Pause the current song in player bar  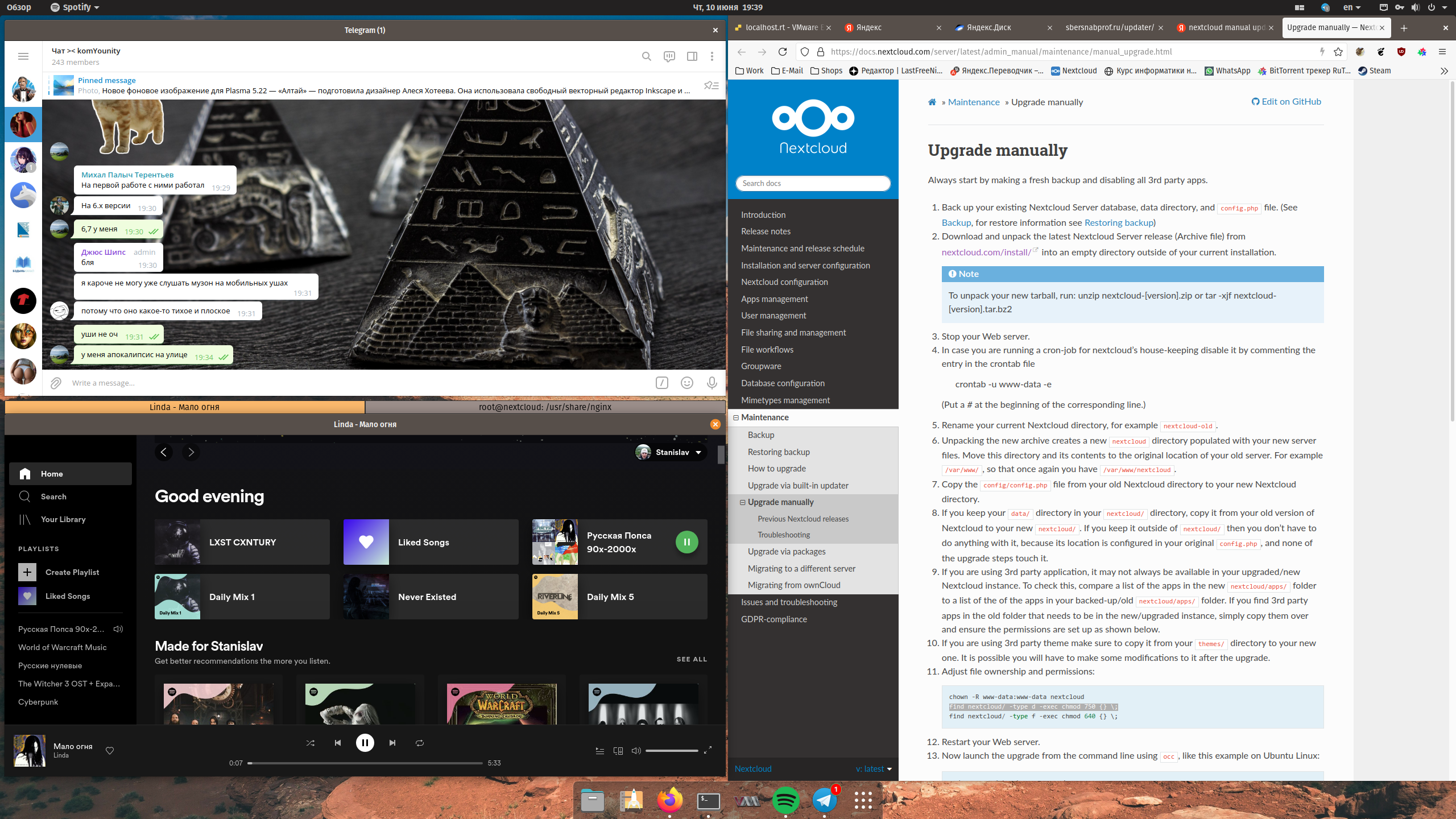pos(365,743)
